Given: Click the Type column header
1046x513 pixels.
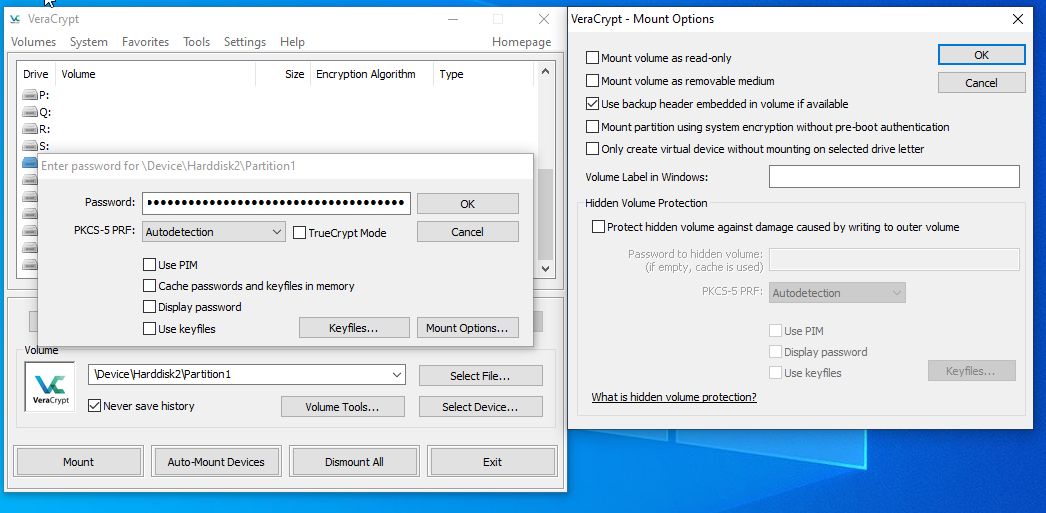Looking at the screenshot, I should tap(484, 74).
